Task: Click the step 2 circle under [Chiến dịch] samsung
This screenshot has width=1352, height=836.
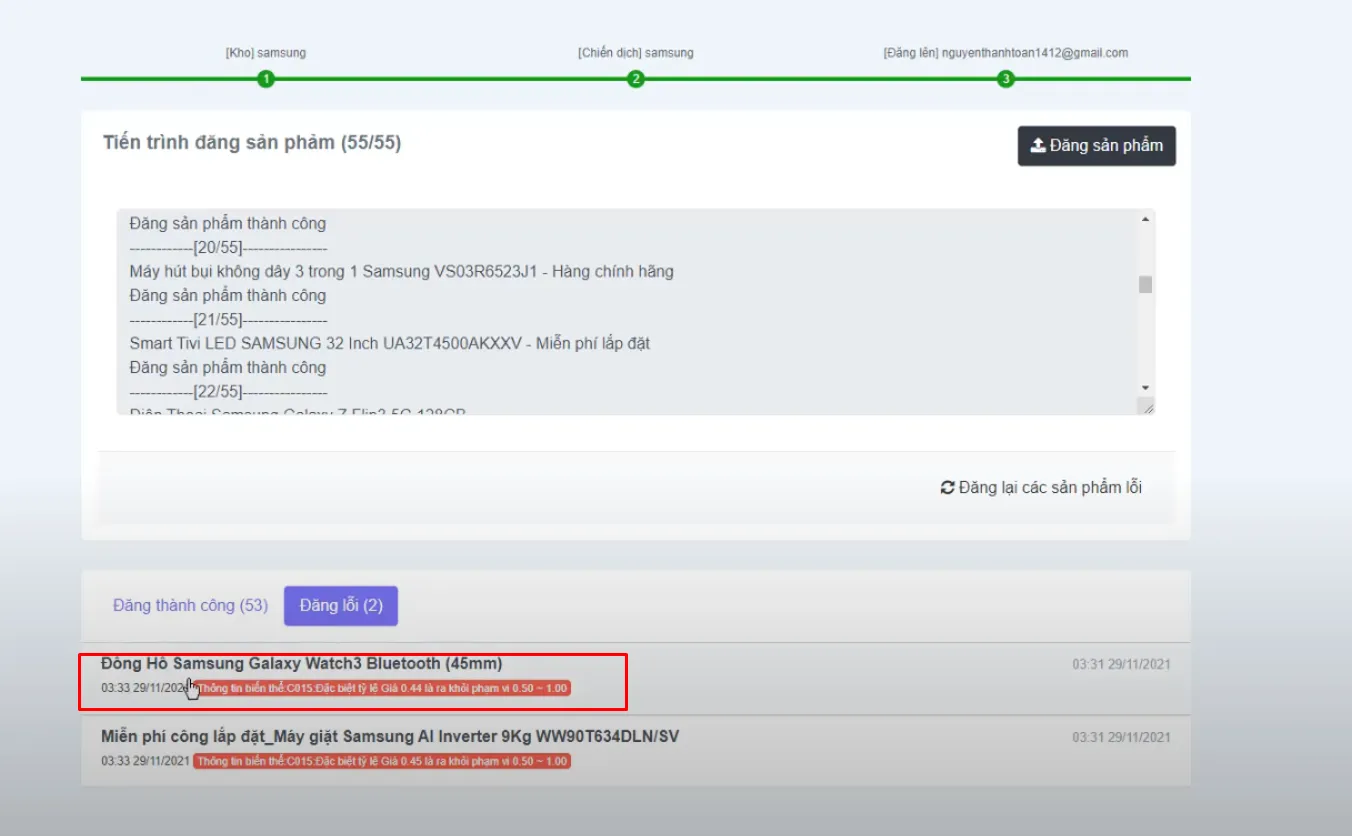Action: [x=635, y=79]
